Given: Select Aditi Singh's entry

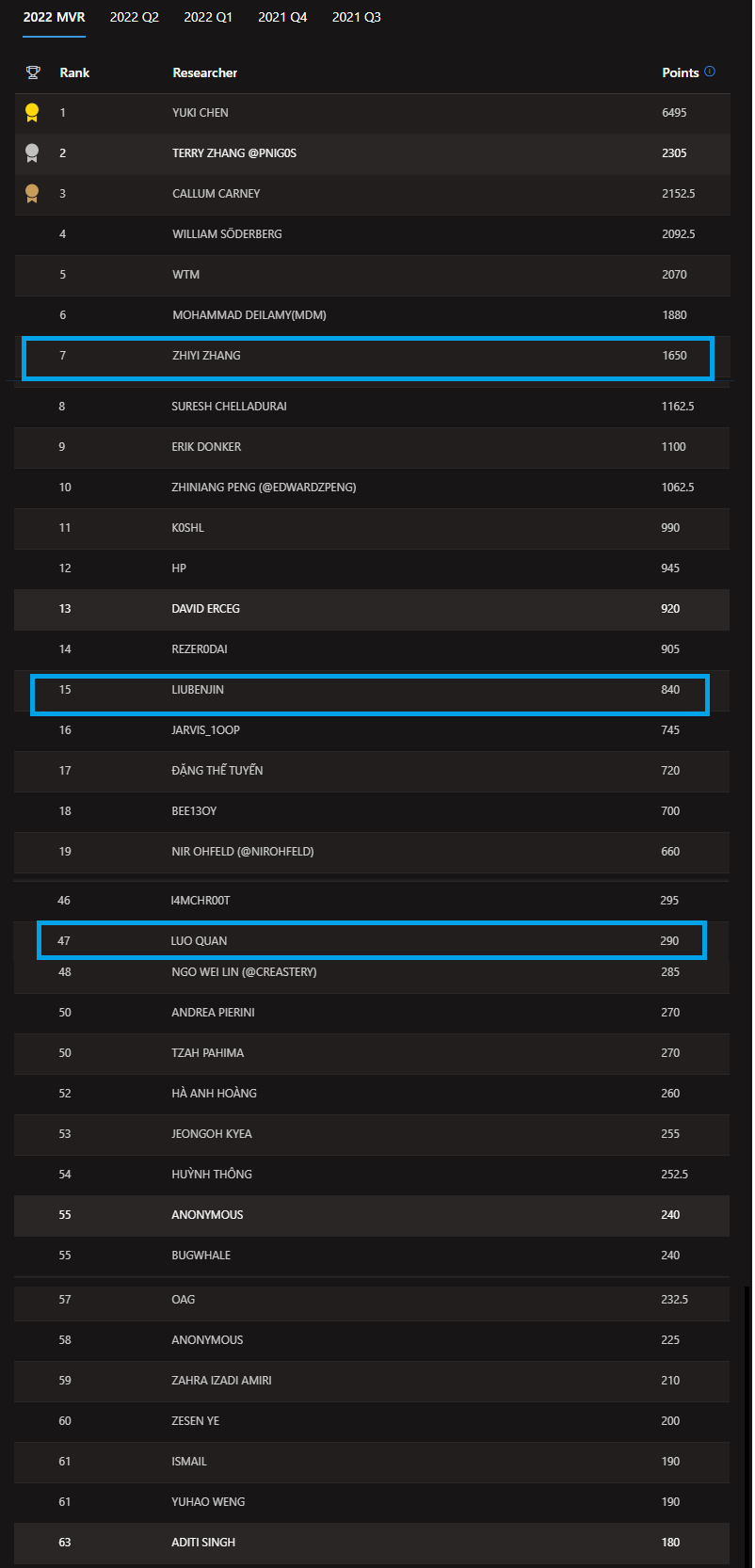Looking at the screenshot, I should pos(203,1543).
